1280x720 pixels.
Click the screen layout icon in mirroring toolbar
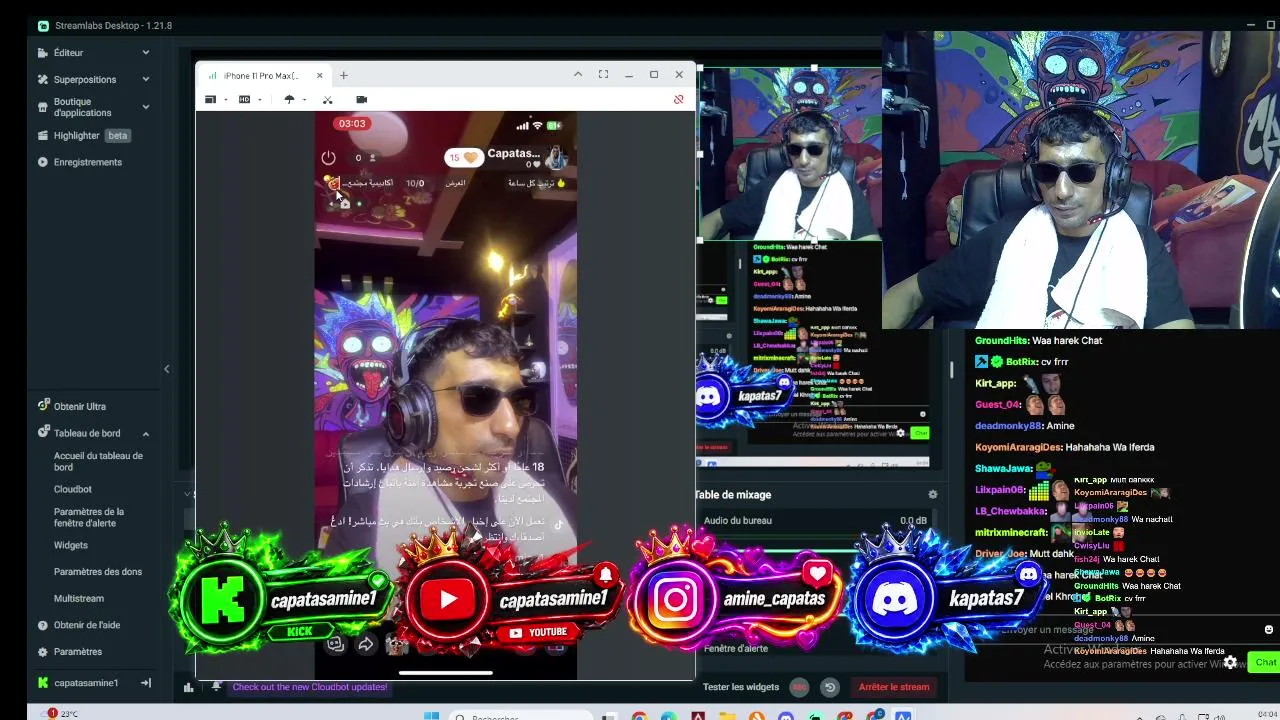click(210, 99)
